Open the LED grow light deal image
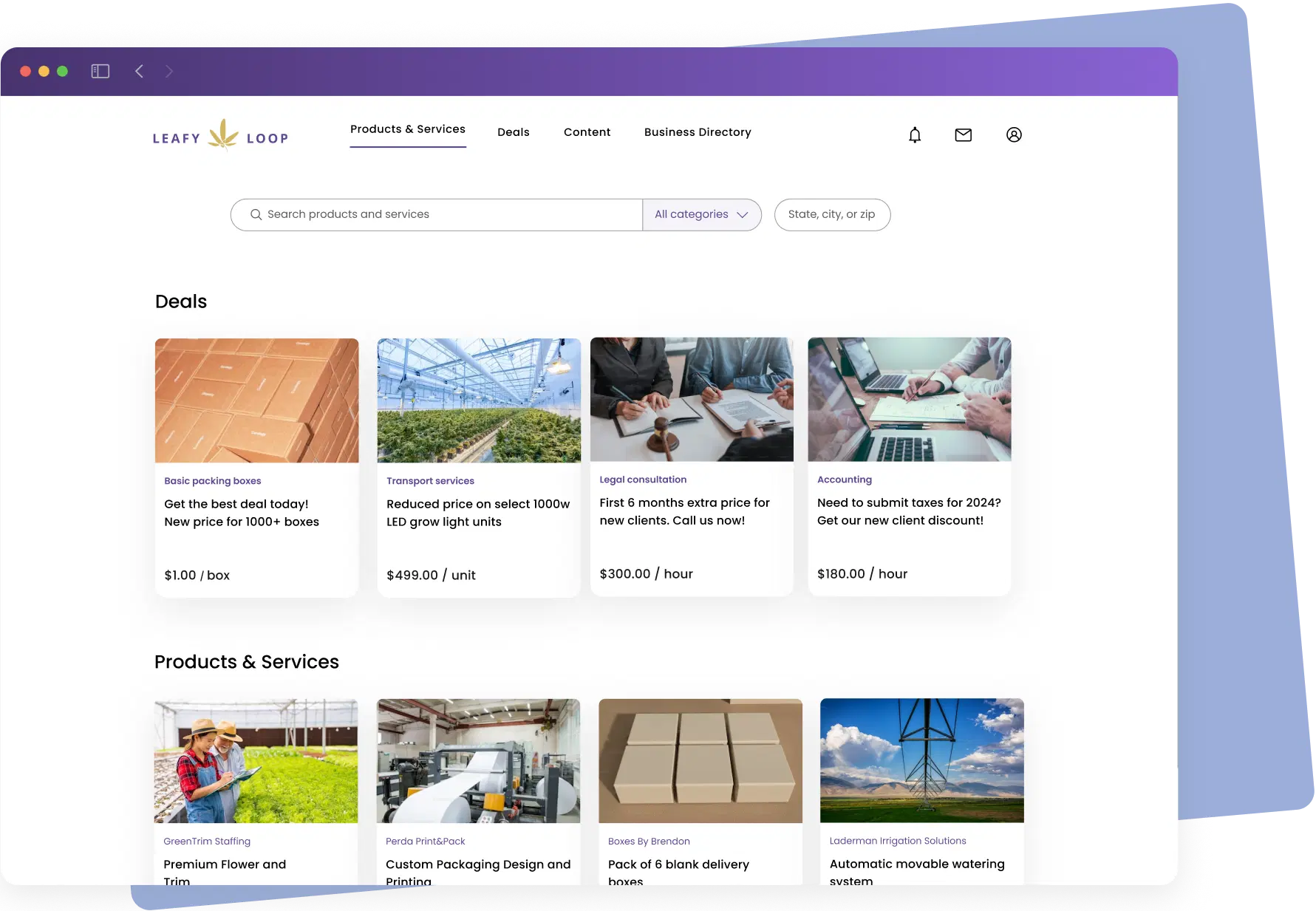 click(x=479, y=400)
